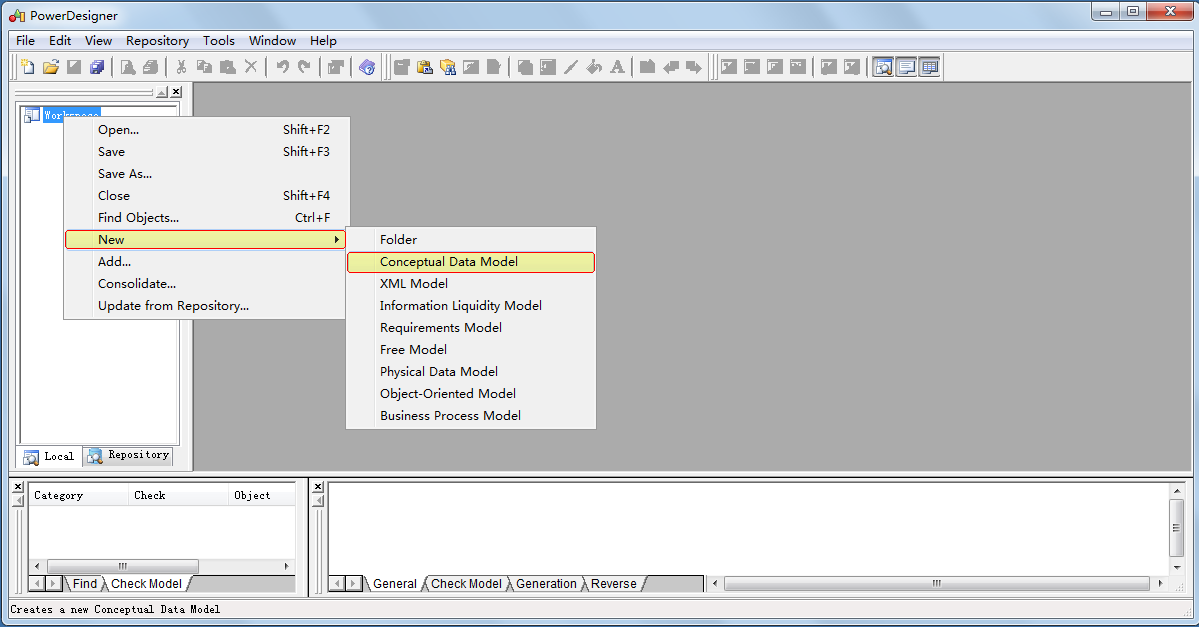Click the text 'A' toolbar icon
The height and width of the screenshot is (627, 1199).
coord(617,67)
